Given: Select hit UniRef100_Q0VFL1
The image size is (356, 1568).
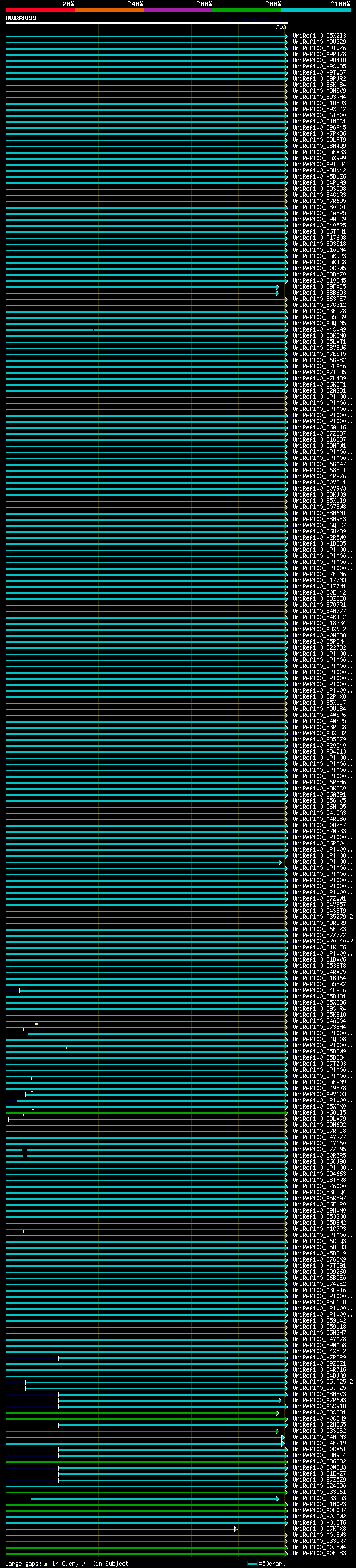Looking at the screenshot, I should [x=319, y=482].
